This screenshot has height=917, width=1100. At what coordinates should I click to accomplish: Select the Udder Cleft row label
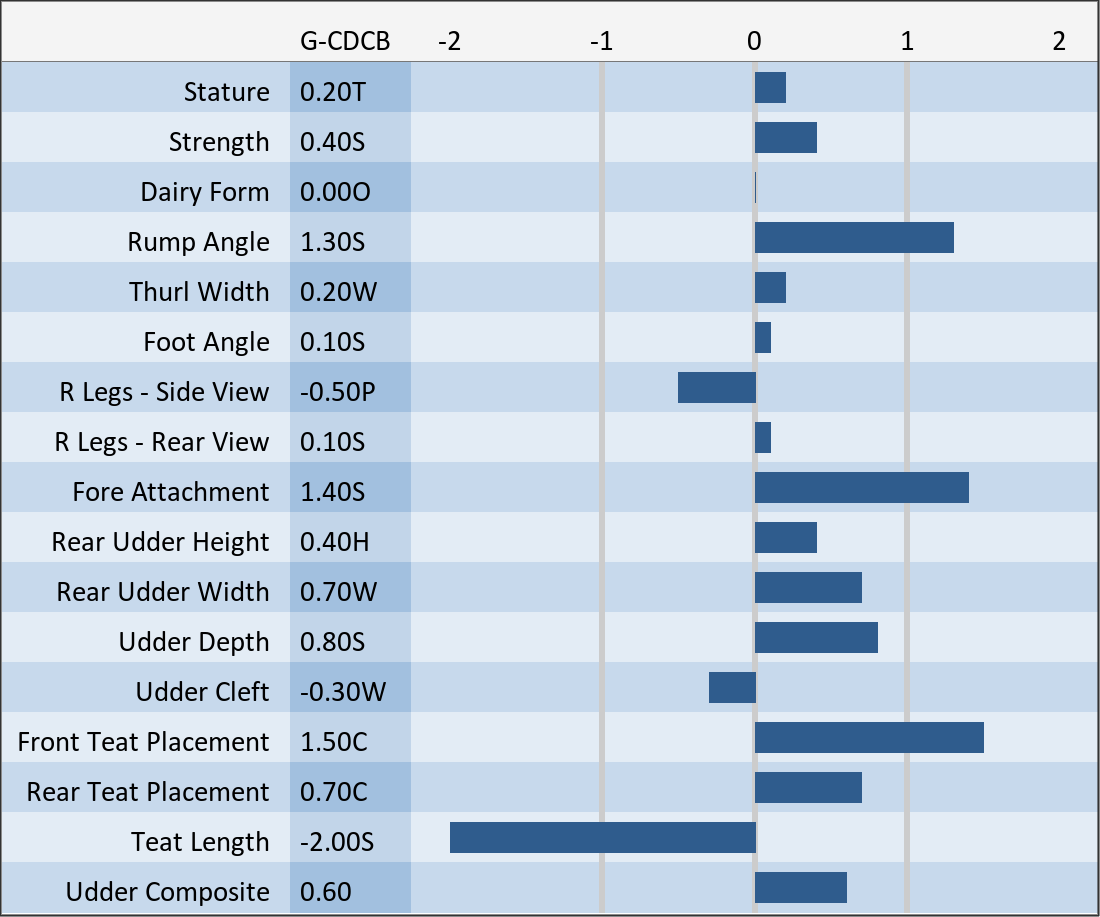[x=202, y=692]
